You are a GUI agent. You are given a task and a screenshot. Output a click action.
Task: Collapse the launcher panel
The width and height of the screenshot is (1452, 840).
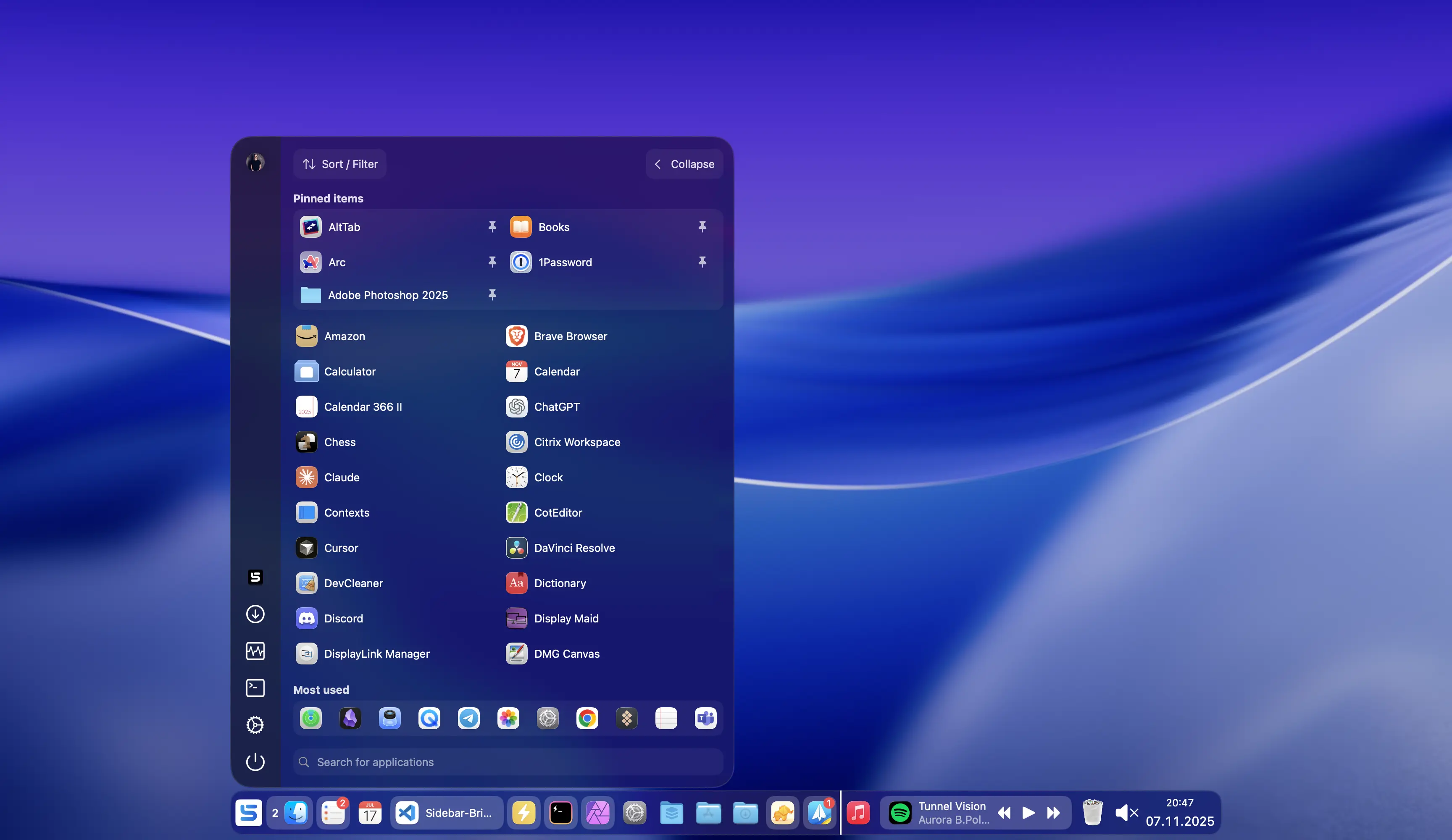pos(684,164)
